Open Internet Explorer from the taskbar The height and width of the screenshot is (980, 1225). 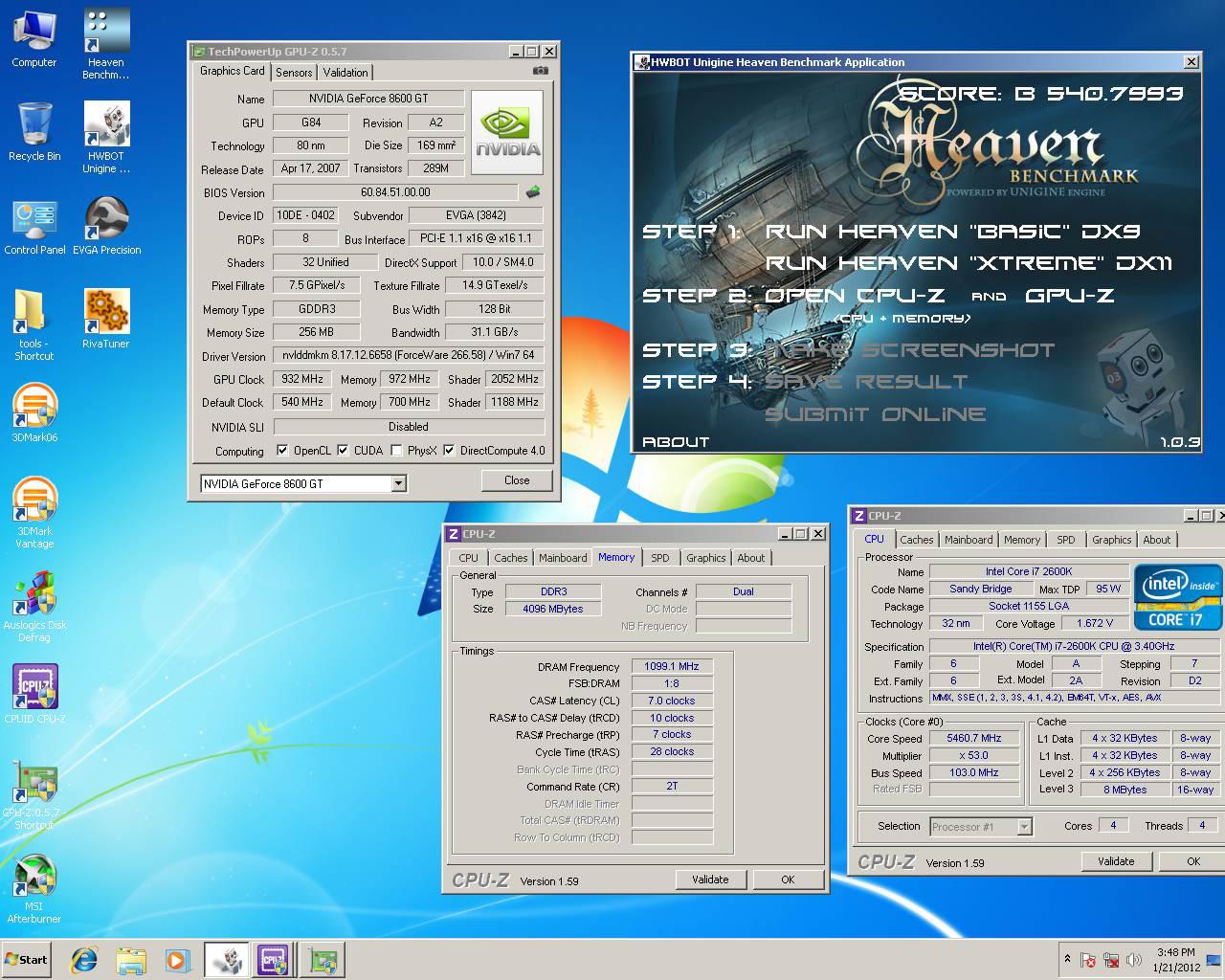click(x=84, y=960)
